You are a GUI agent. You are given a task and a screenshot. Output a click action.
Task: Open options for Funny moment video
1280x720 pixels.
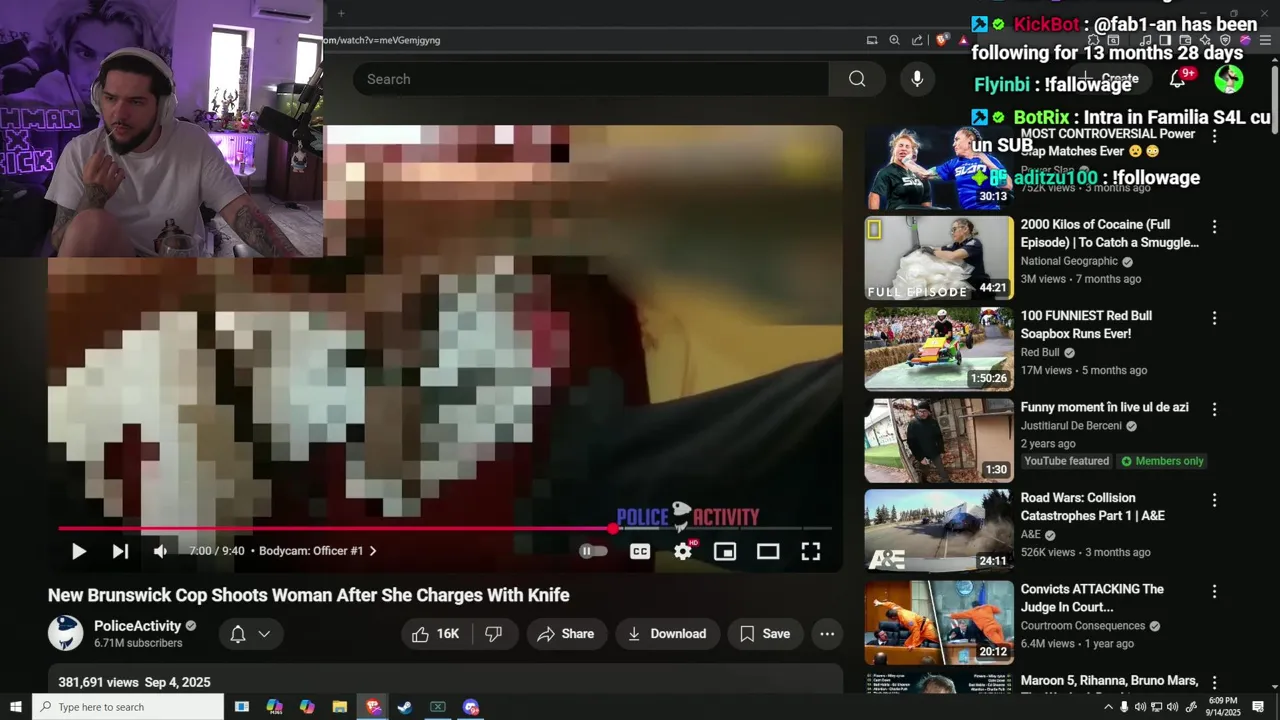[1214, 409]
